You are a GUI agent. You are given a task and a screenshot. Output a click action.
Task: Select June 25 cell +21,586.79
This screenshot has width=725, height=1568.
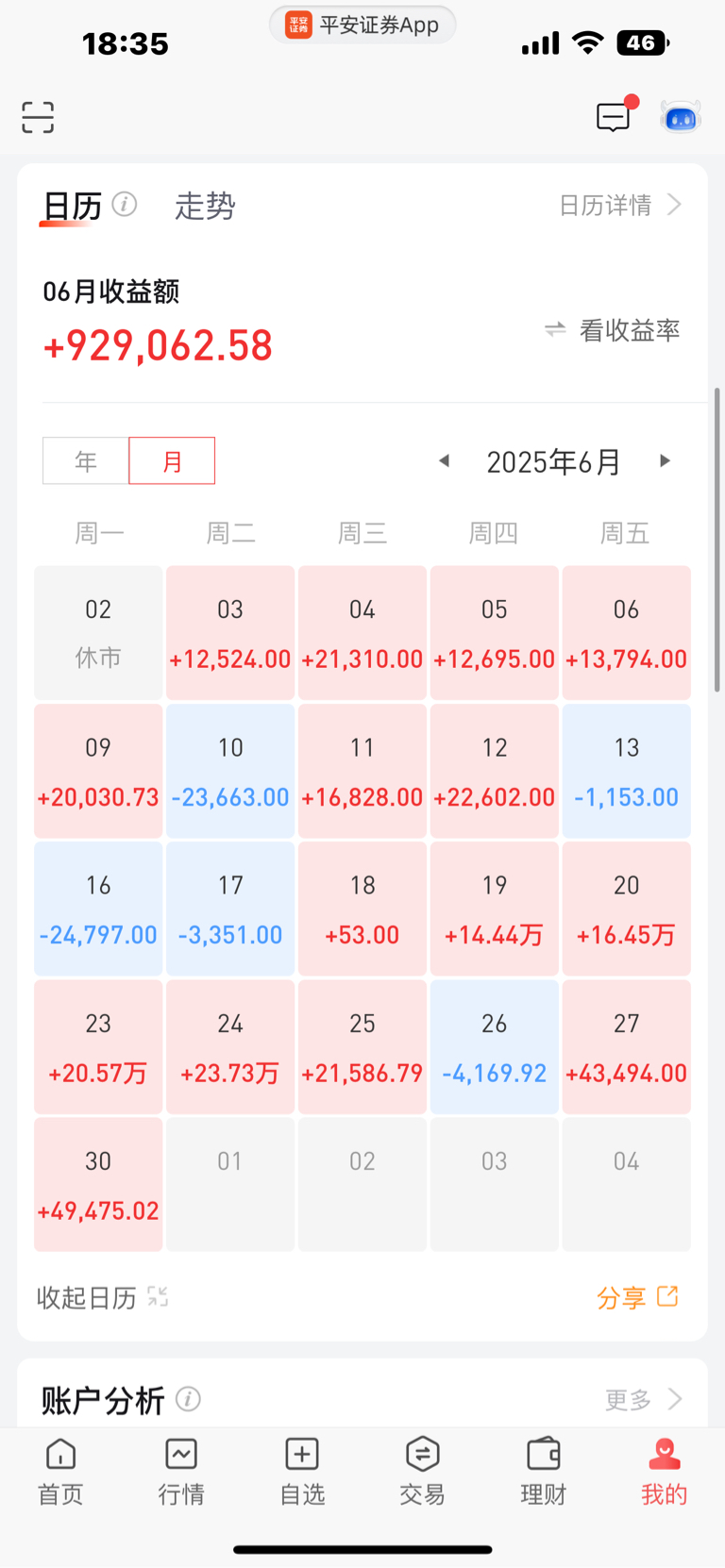coord(362,1046)
